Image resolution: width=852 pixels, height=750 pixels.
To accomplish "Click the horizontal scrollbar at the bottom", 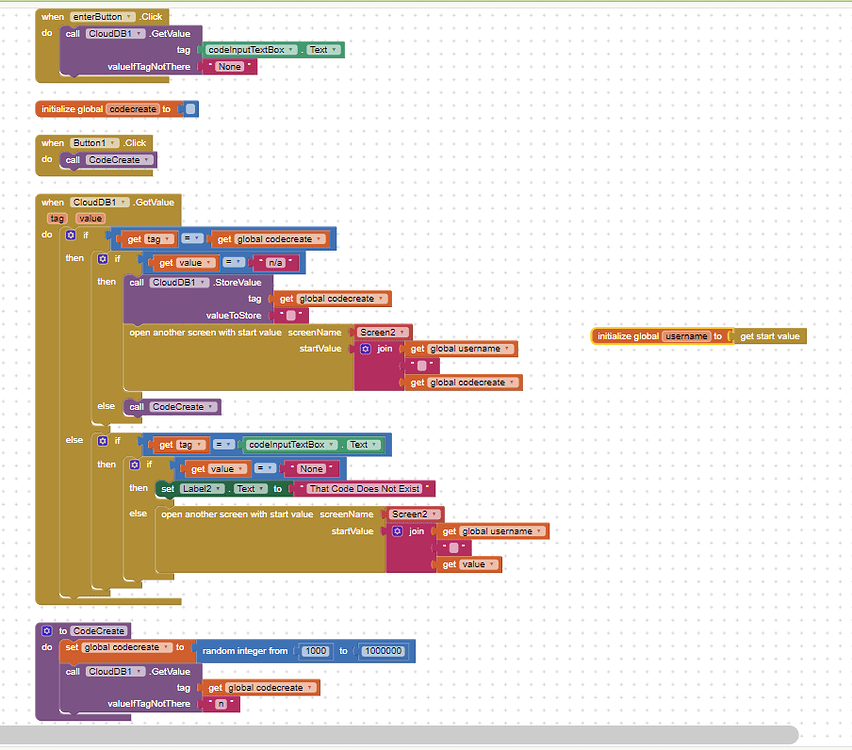I will click(400, 735).
